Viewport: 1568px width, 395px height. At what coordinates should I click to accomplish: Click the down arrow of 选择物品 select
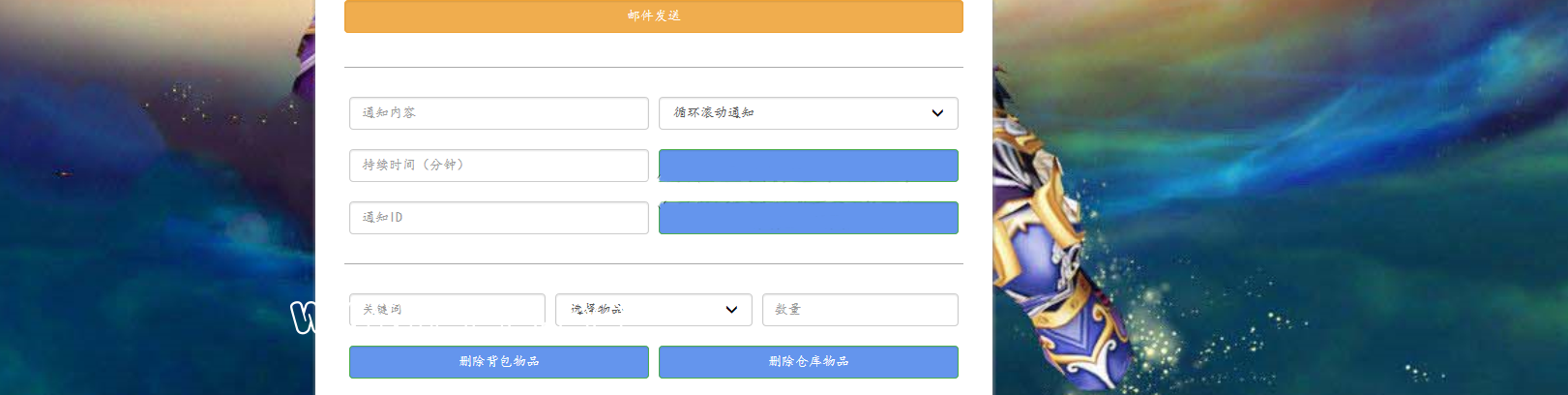[x=731, y=310]
